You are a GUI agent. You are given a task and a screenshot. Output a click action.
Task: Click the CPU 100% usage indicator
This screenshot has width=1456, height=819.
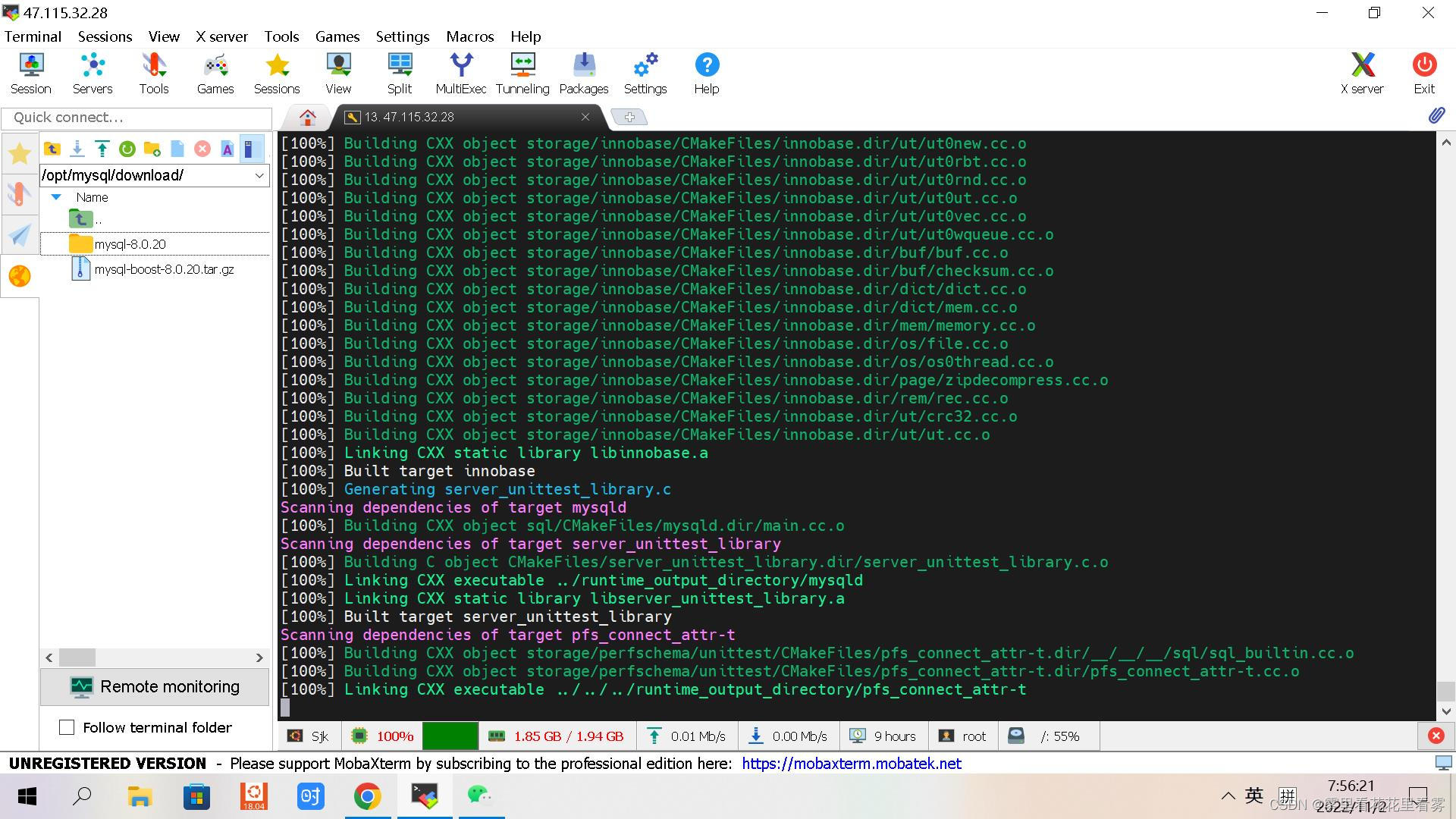383,736
